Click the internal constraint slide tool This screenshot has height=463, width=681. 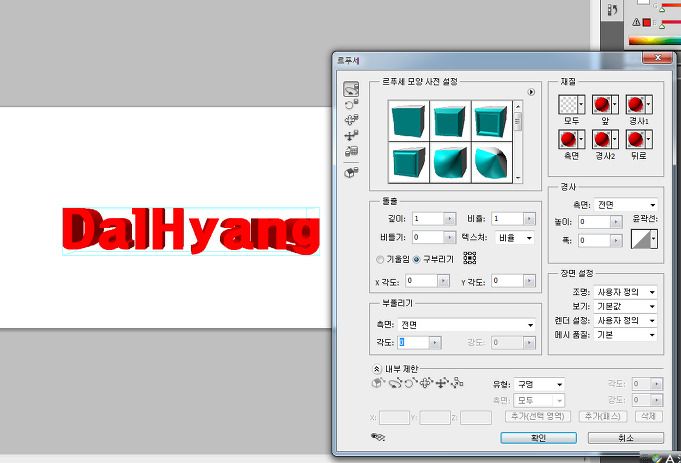442,383
